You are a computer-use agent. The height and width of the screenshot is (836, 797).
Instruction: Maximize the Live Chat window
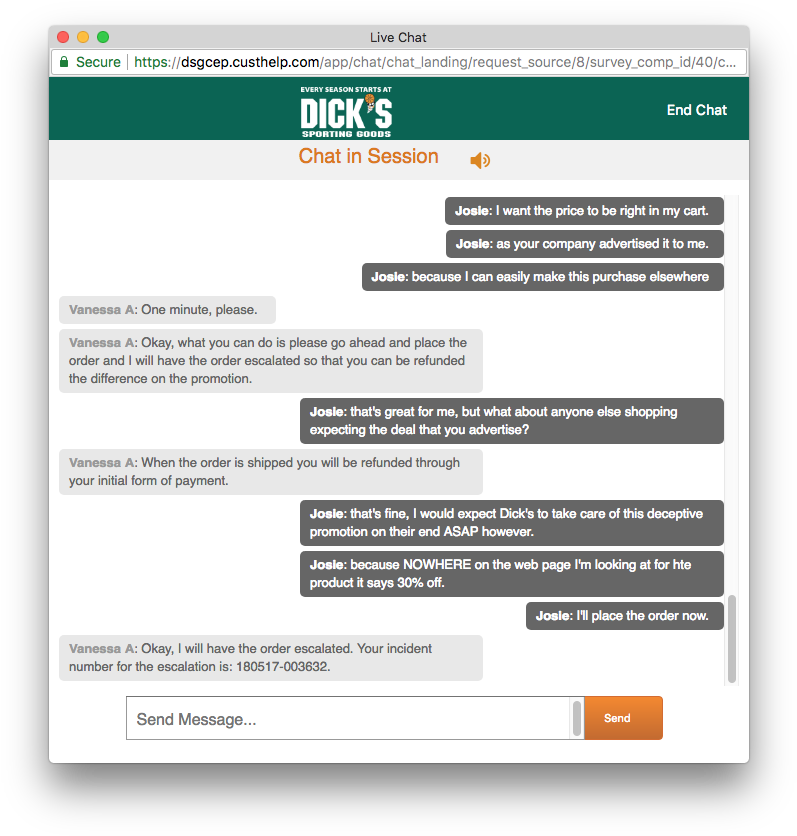pyautogui.click(x=103, y=37)
